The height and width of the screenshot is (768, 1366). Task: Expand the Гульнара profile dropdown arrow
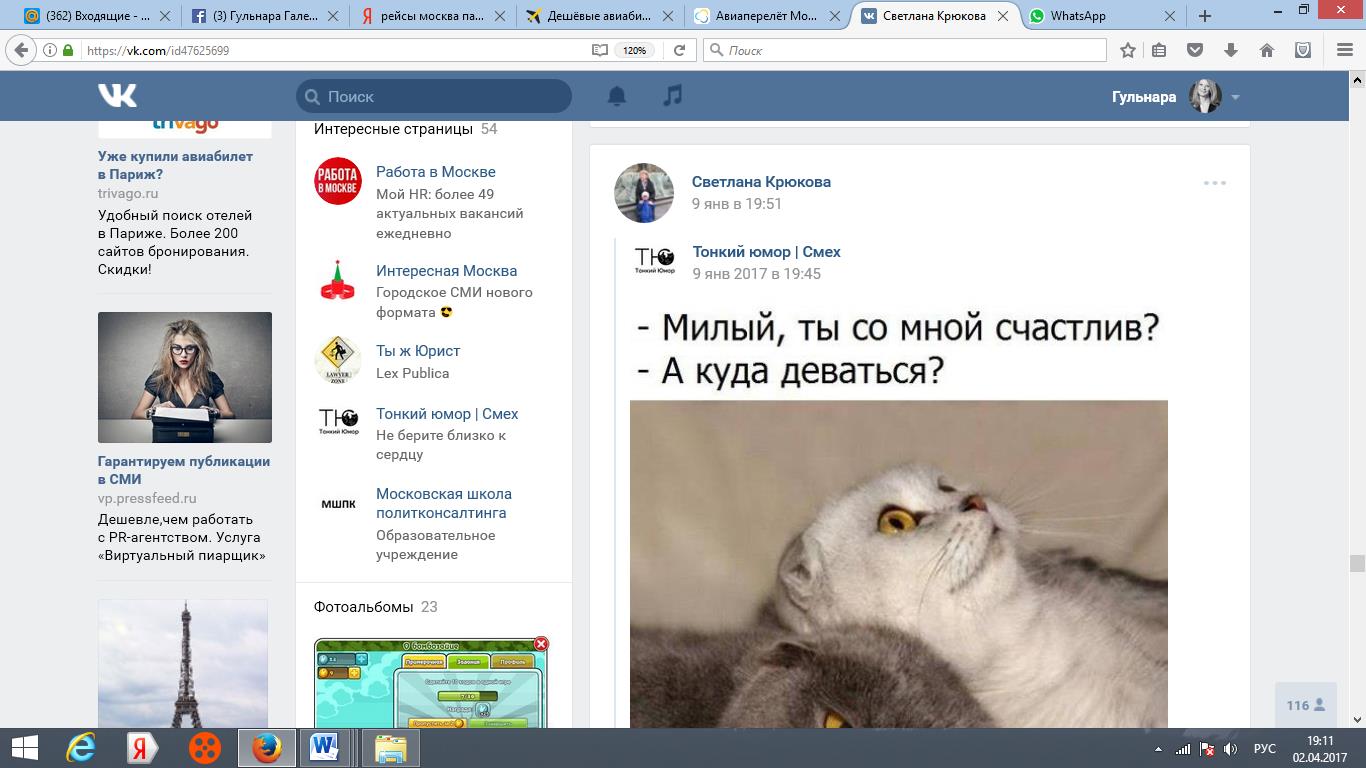tap(1236, 97)
